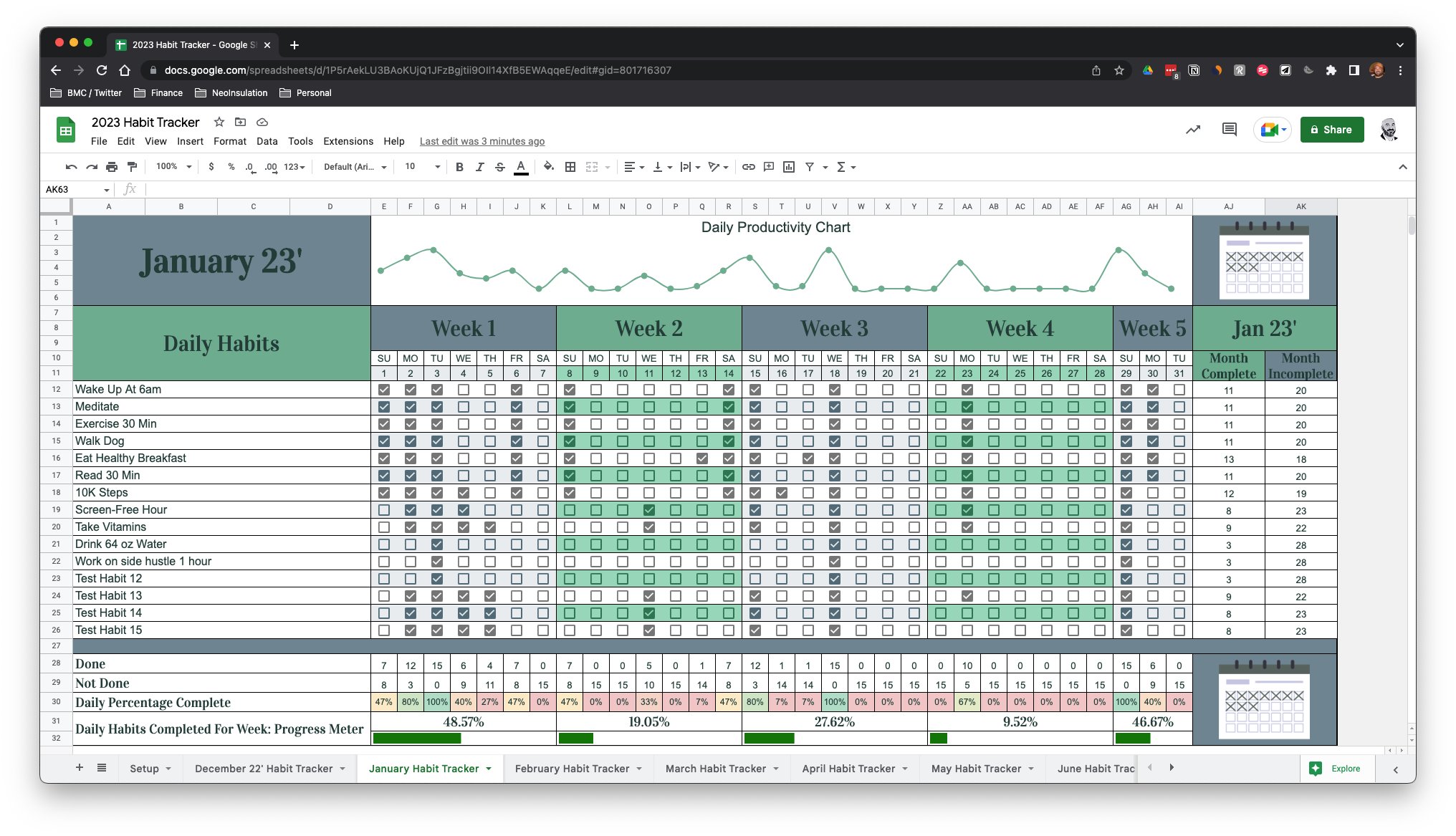
Task: Open the Default font dropdown
Action: click(353, 166)
